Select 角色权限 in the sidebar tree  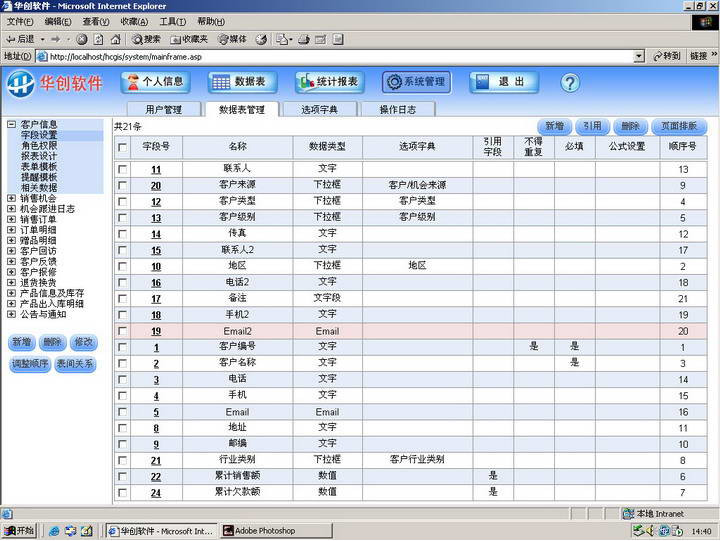39,145
